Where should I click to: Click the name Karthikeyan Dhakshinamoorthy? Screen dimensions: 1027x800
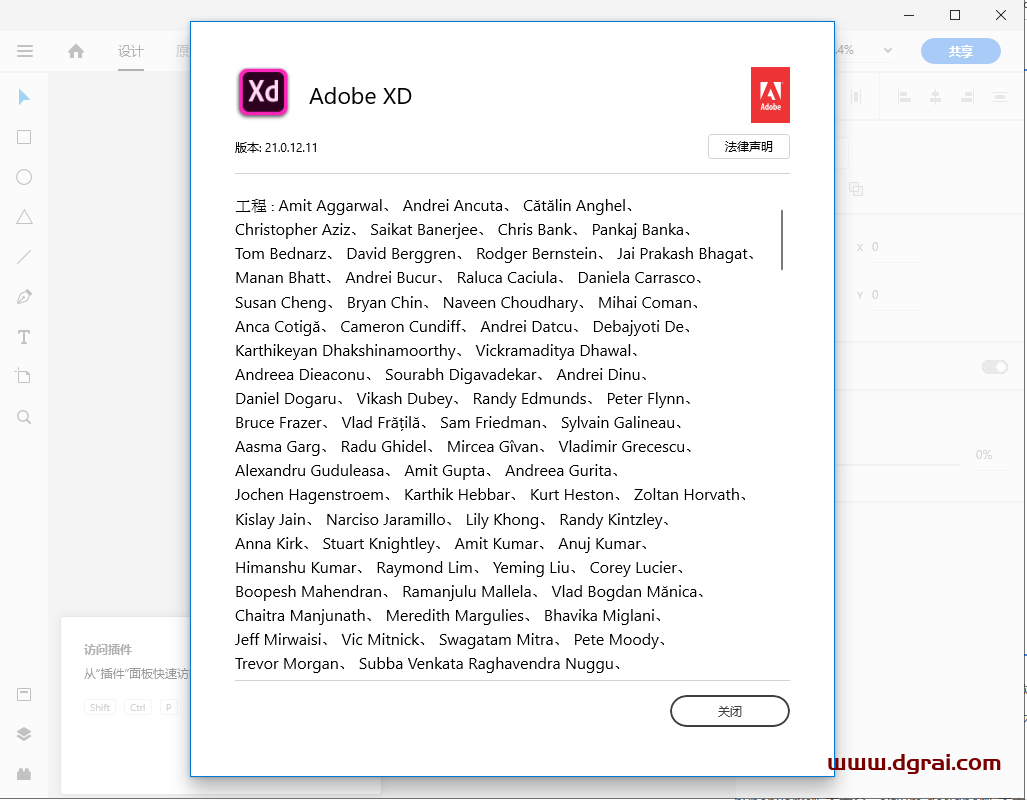click(345, 351)
